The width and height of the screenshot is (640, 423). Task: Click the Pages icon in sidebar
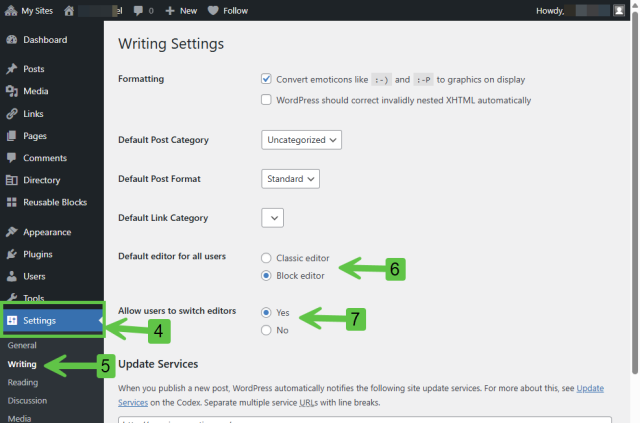12,136
